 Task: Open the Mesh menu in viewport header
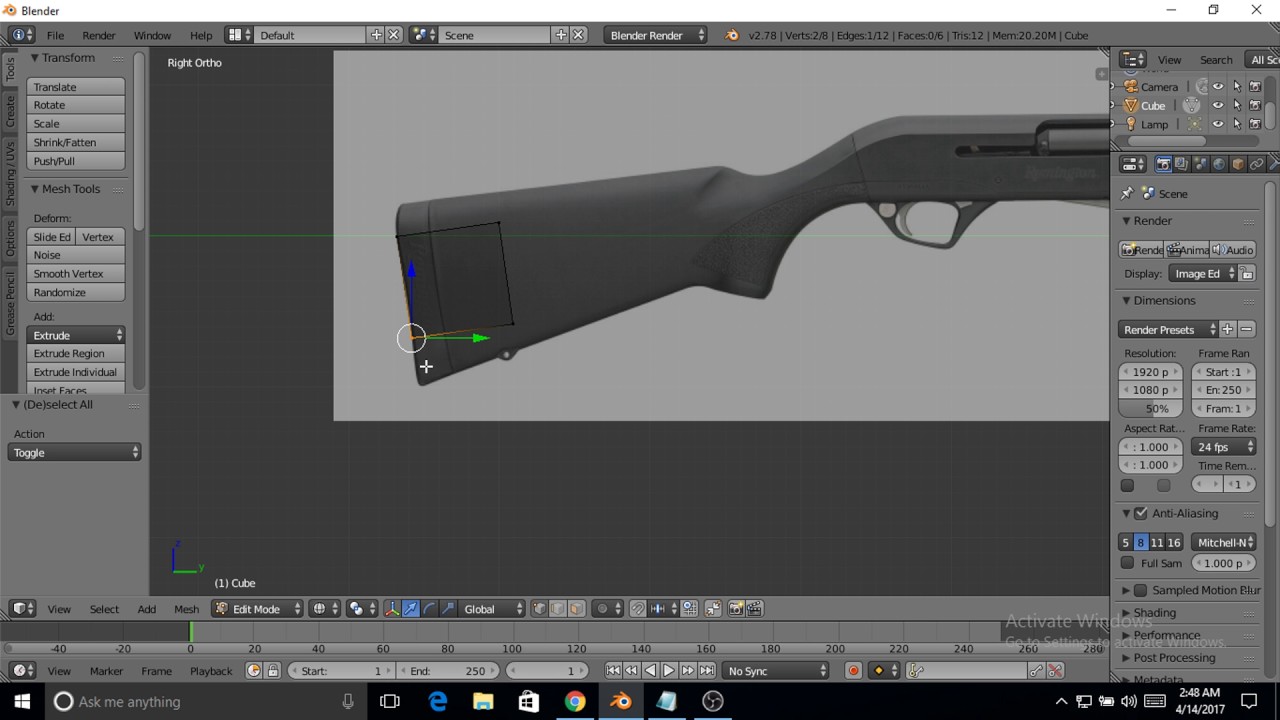(x=187, y=609)
